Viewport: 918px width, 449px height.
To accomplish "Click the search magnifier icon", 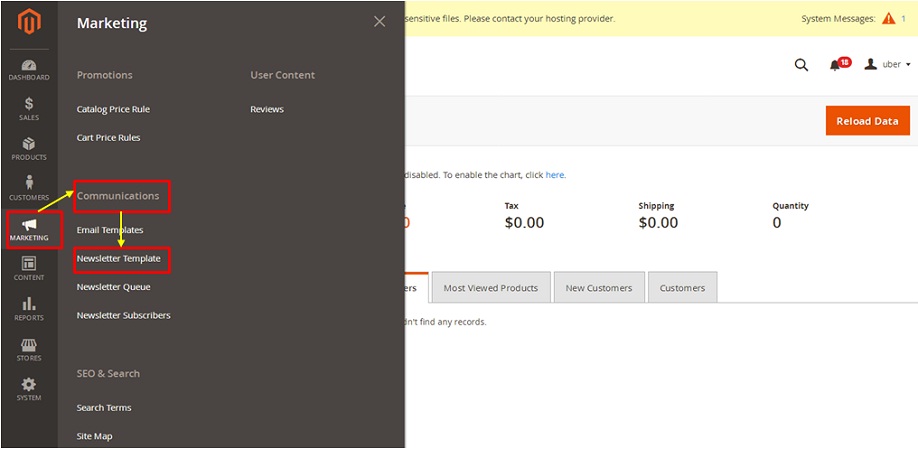I will 801,65.
